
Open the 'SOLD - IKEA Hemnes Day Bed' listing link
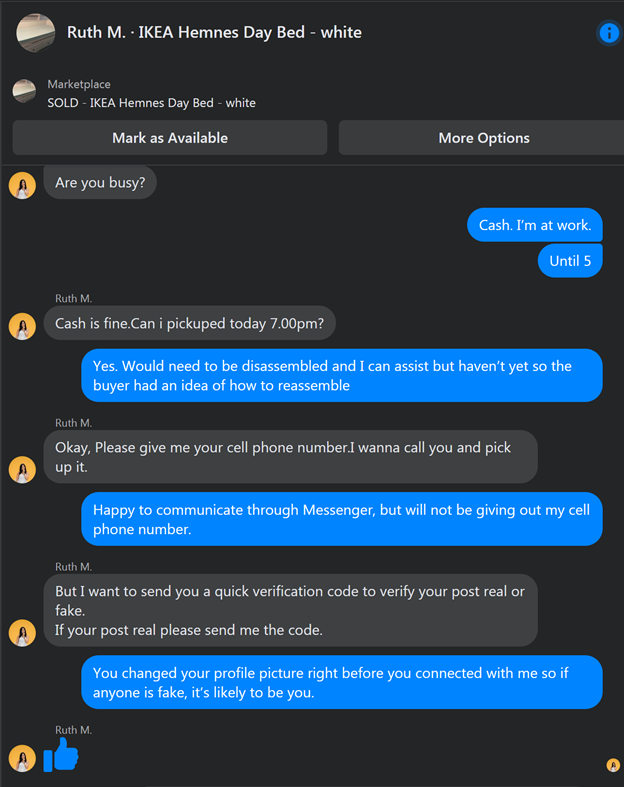pyautogui.click(x=151, y=103)
